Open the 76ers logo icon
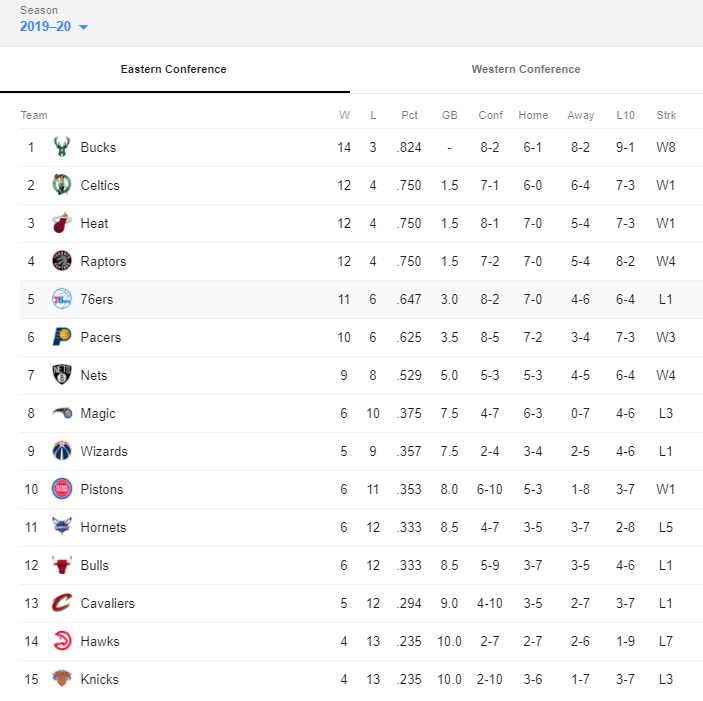703x701 pixels. coord(62,299)
